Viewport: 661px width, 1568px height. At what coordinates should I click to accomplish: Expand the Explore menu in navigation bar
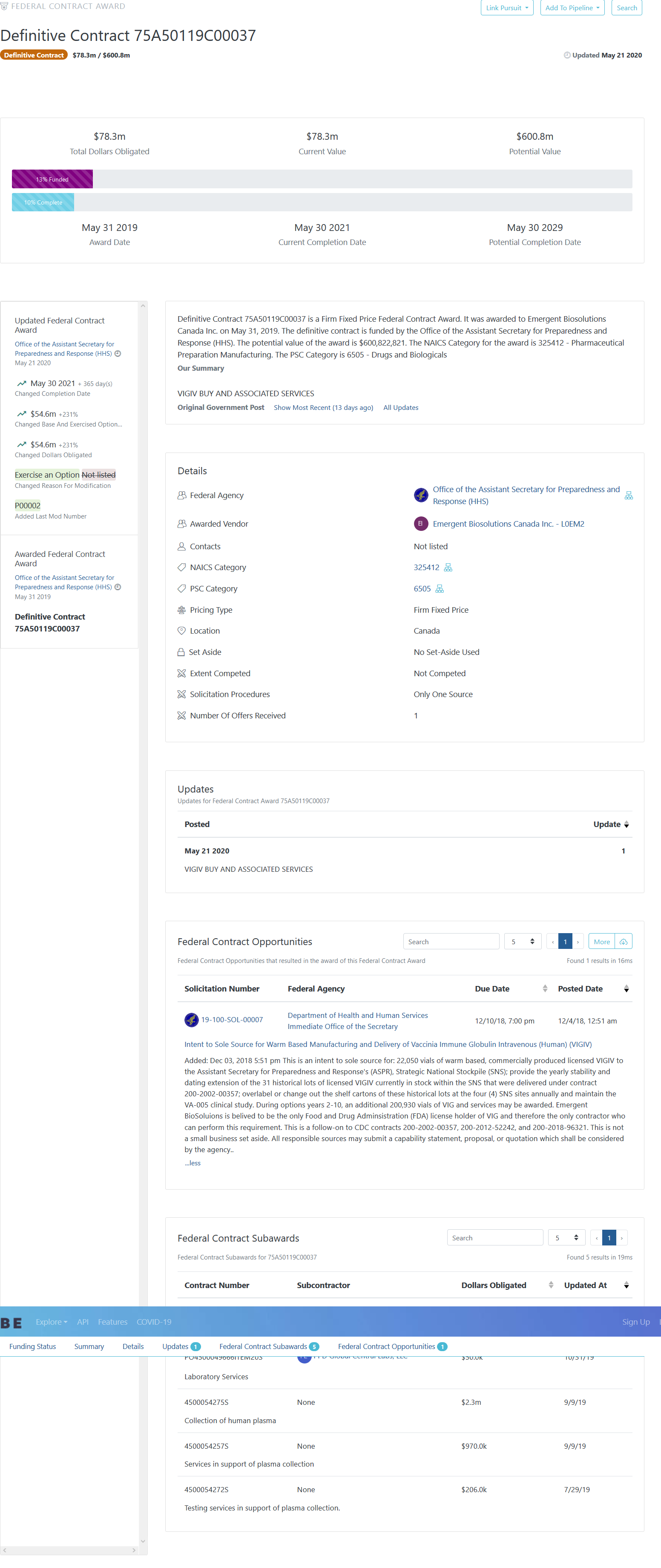(x=51, y=1321)
